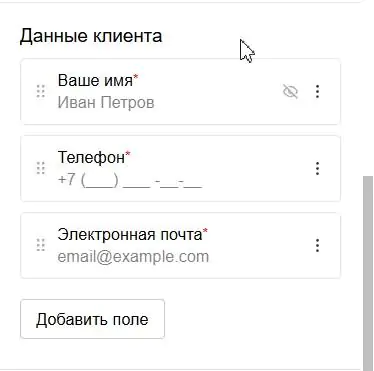Click the scrollbar track above the thumb
This screenshot has width=374, height=371.
point(368,90)
